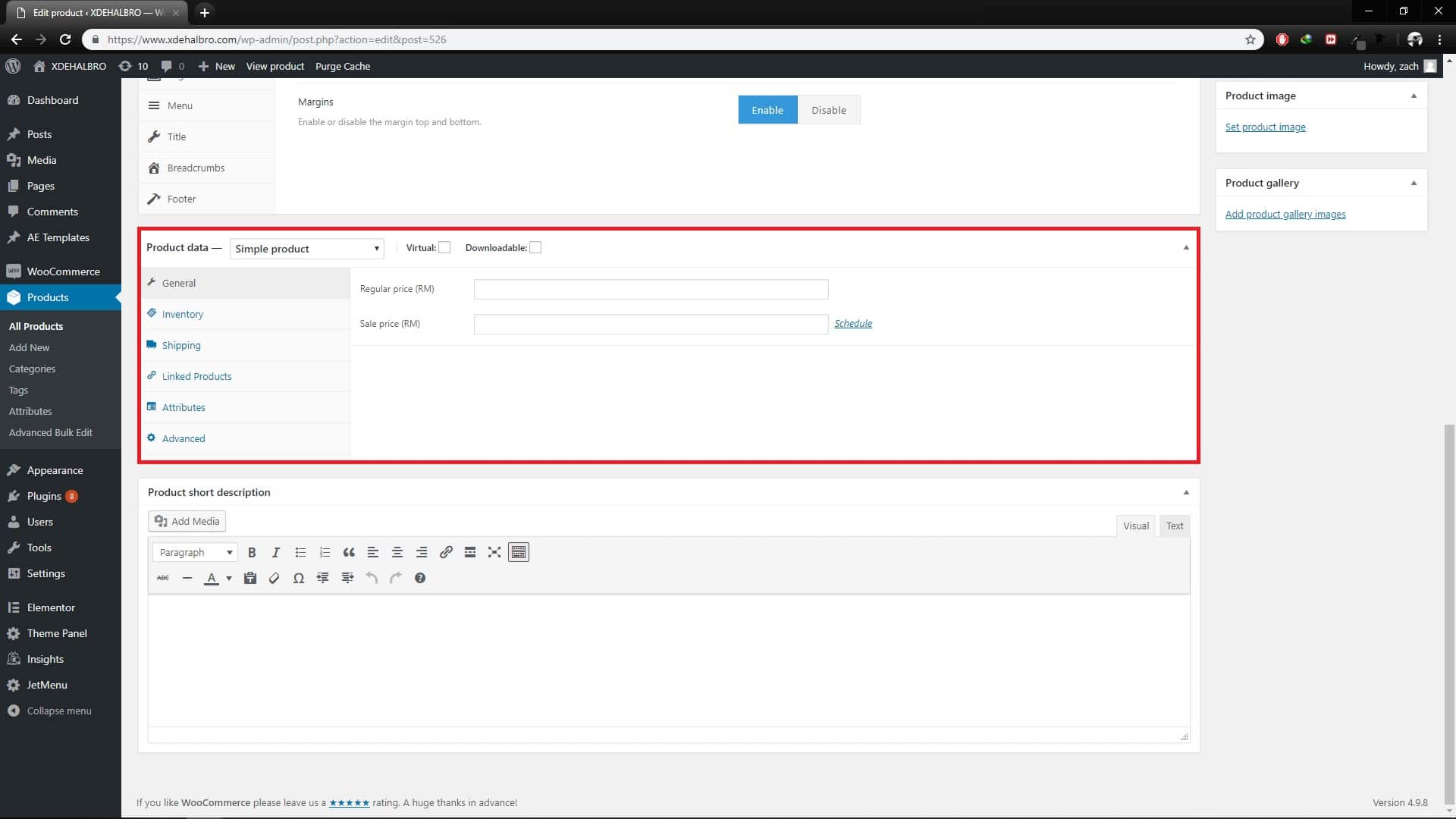Enter distraction-free fullscreen editor mode
Viewport: 1456px width, 819px height.
[x=494, y=552]
